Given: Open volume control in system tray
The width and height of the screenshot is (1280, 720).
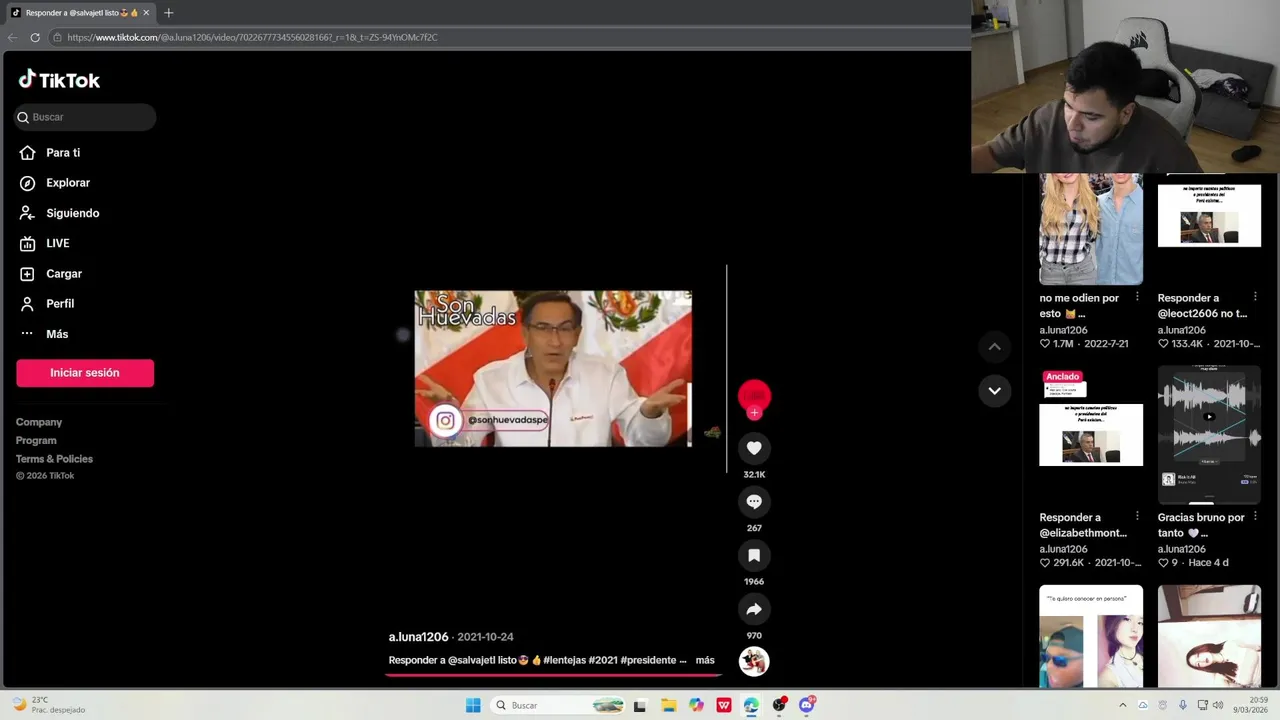Looking at the screenshot, I should [x=1218, y=705].
